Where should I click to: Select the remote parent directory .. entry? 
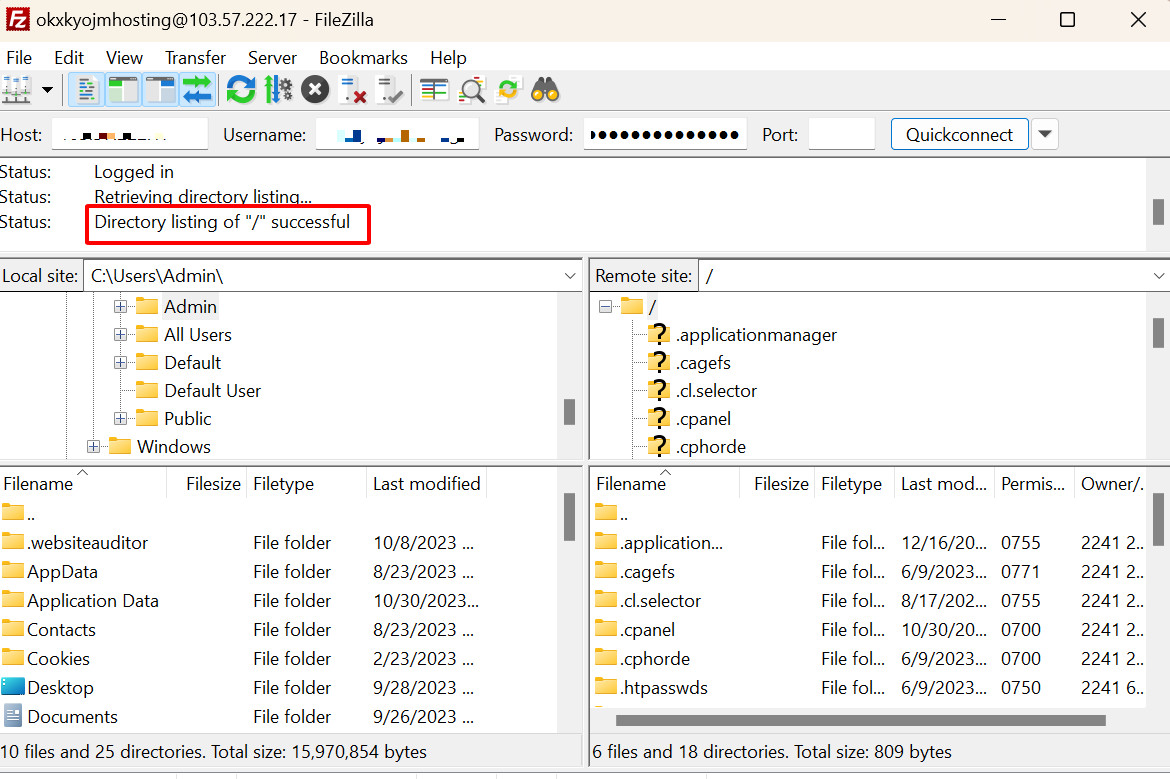[612, 513]
